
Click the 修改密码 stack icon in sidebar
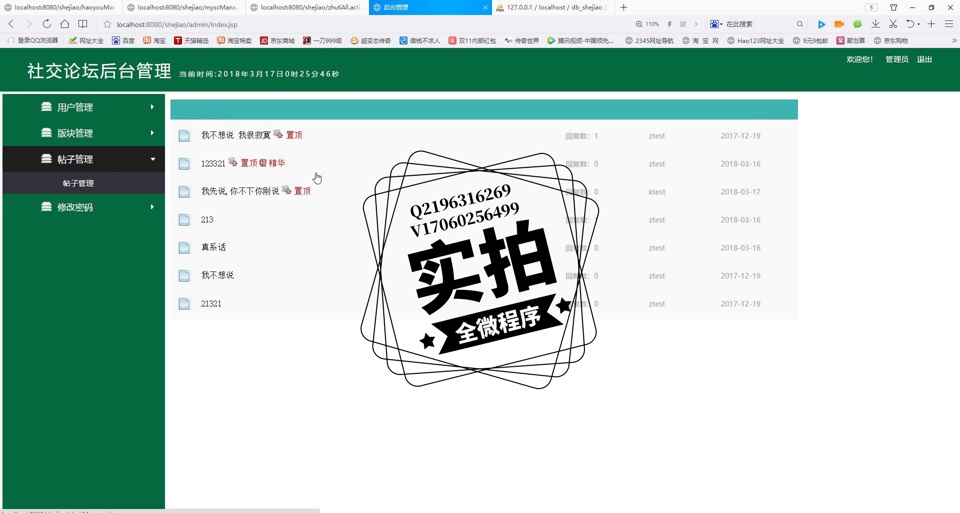46,207
